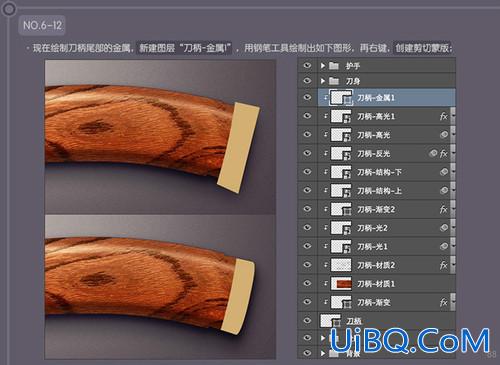Image resolution: width=500 pixels, height=365 pixels.
Task: Click the layer name 刀柄-光1
Action: point(372,247)
